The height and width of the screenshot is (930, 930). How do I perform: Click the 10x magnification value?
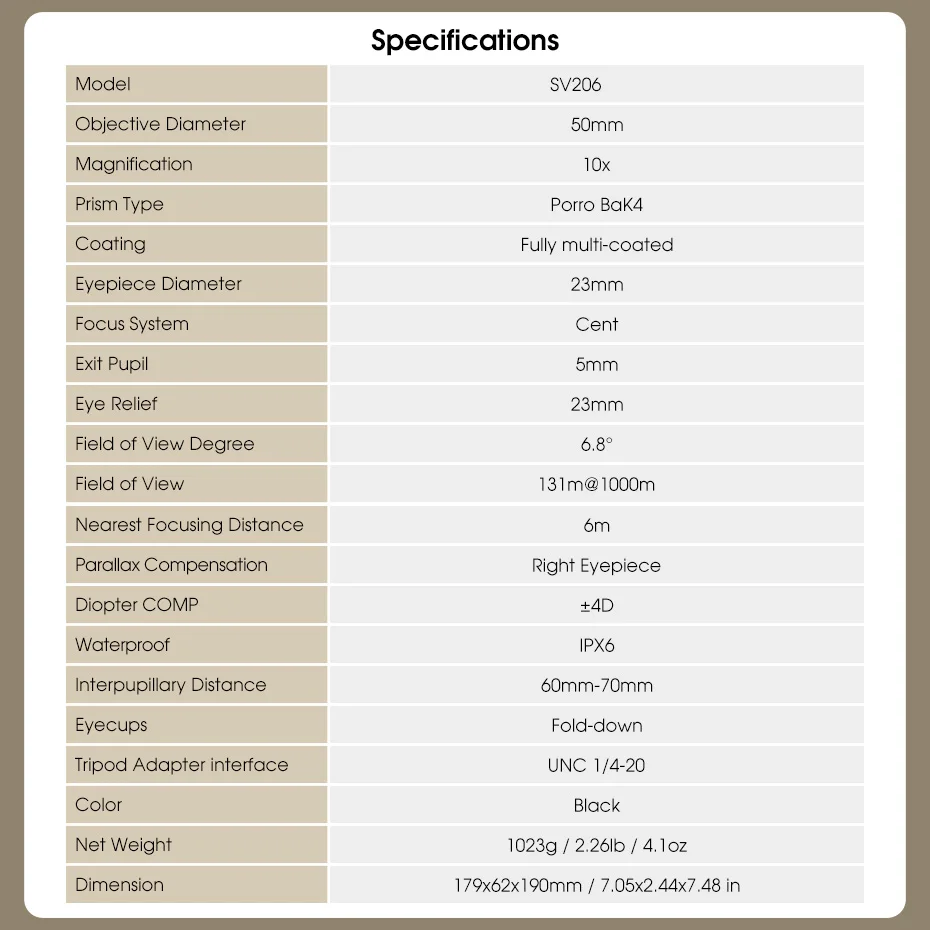[597, 165]
